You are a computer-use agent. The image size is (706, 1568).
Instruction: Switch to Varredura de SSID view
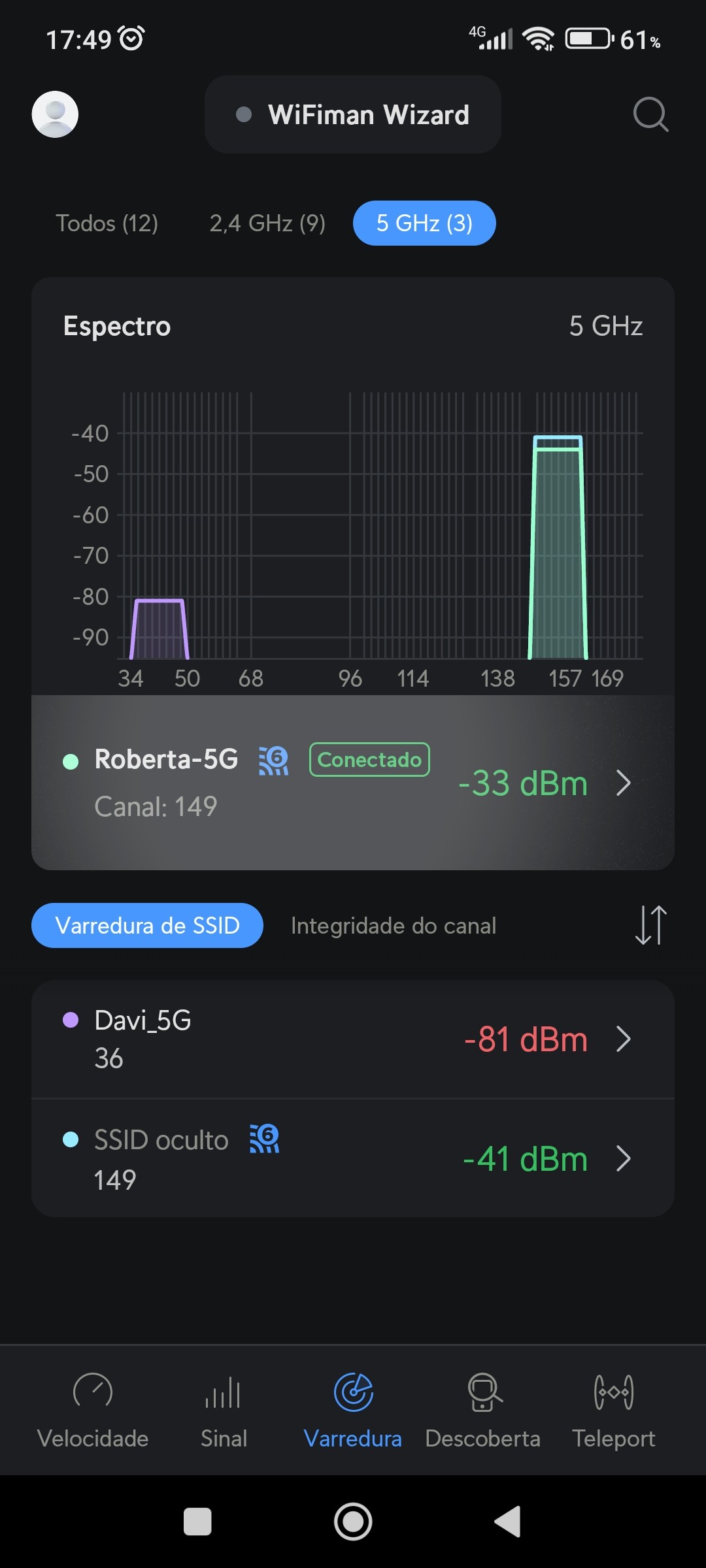147,925
